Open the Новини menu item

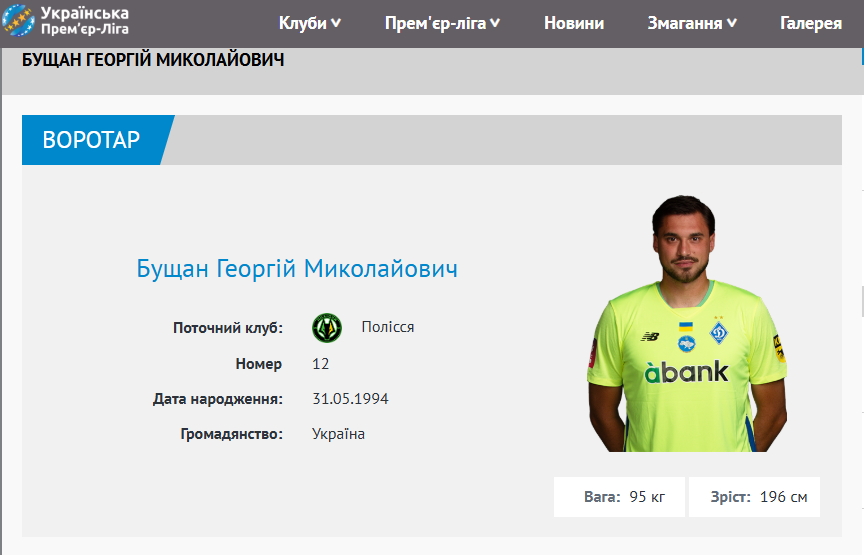pyautogui.click(x=574, y=23)
